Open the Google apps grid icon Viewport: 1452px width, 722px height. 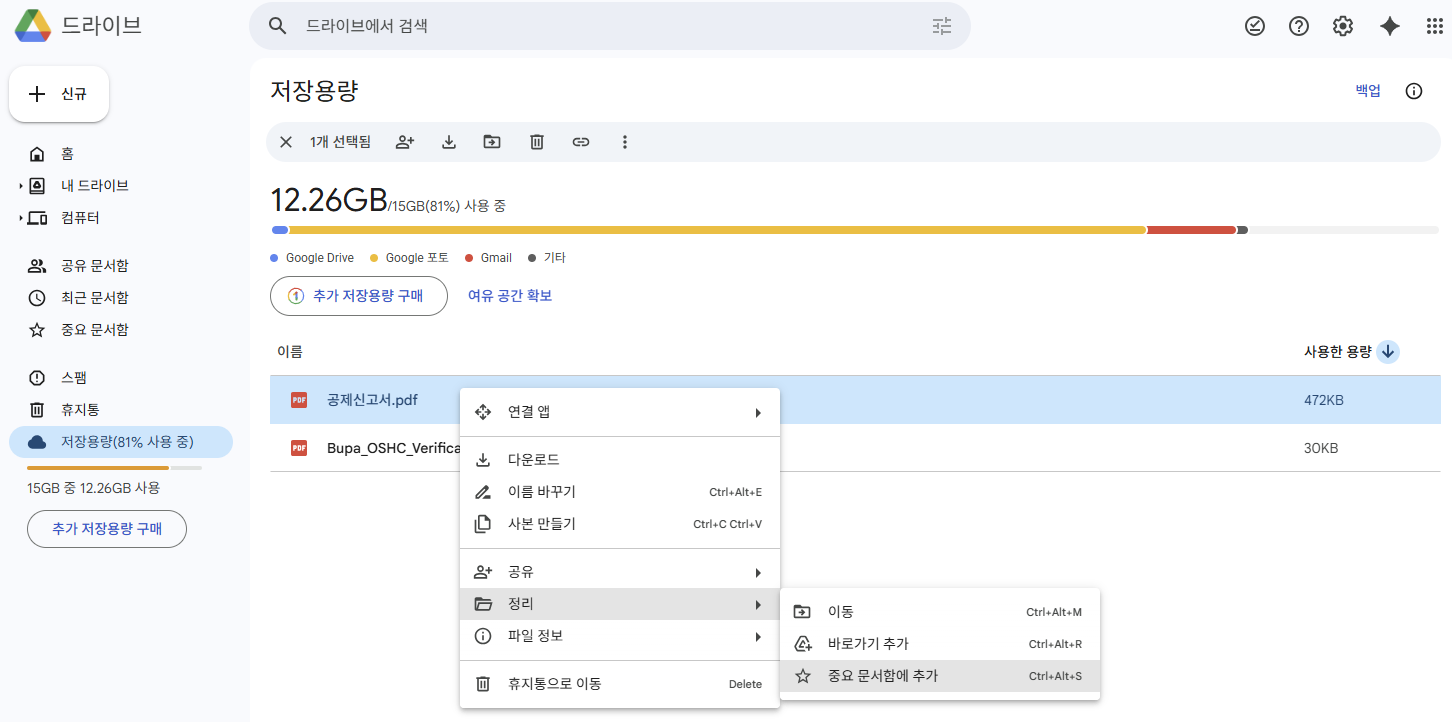1433,25
